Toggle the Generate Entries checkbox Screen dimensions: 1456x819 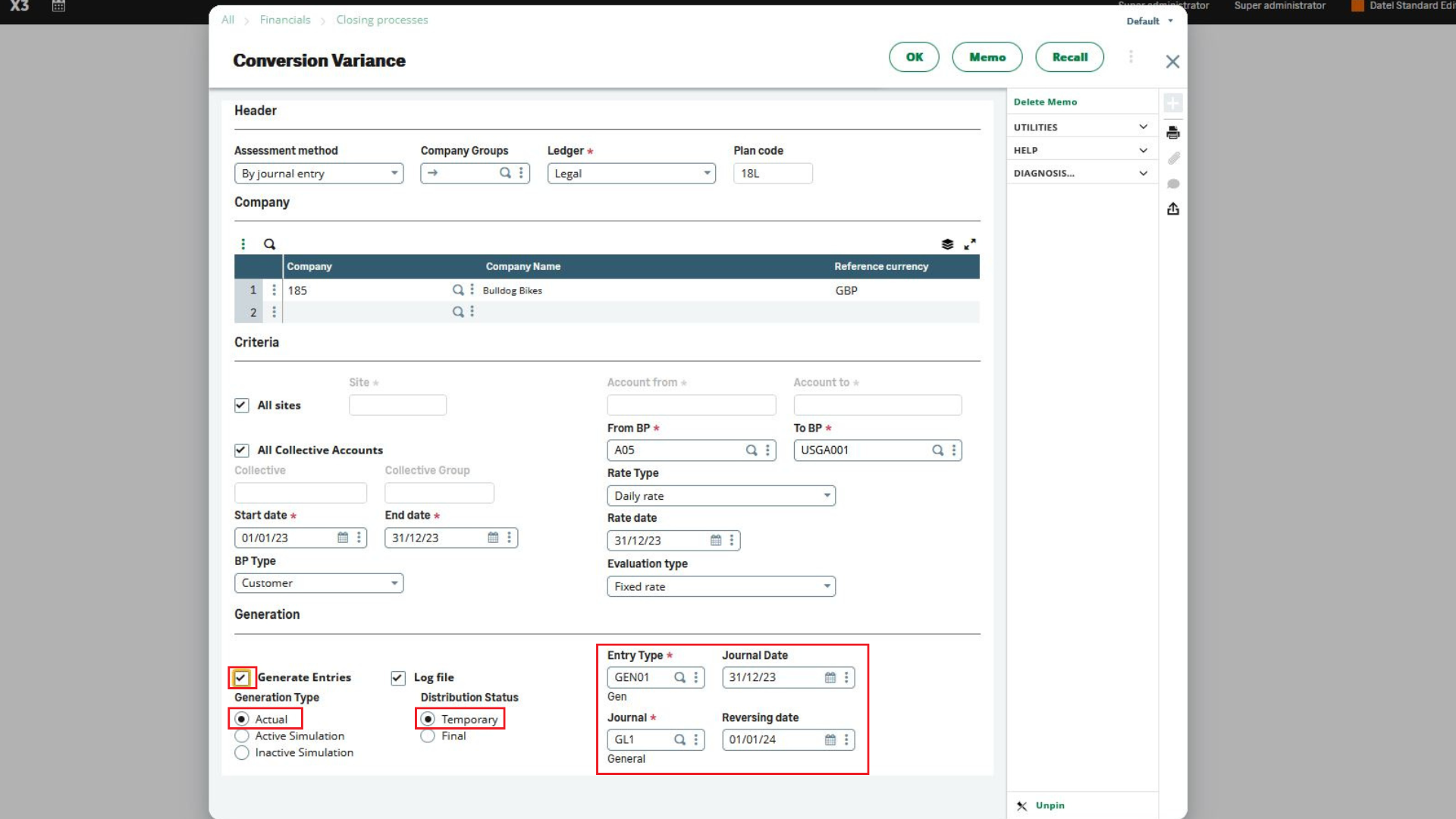[241, 678]
